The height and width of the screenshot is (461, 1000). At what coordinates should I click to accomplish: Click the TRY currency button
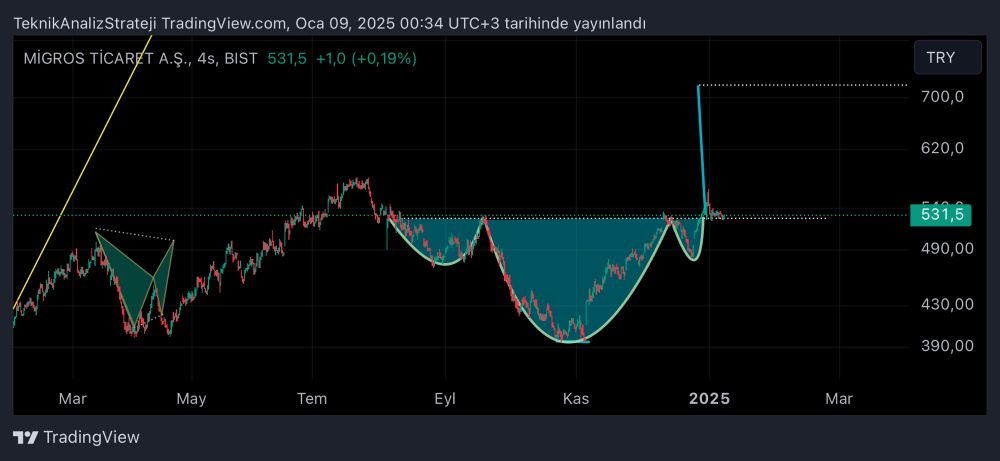947,57
